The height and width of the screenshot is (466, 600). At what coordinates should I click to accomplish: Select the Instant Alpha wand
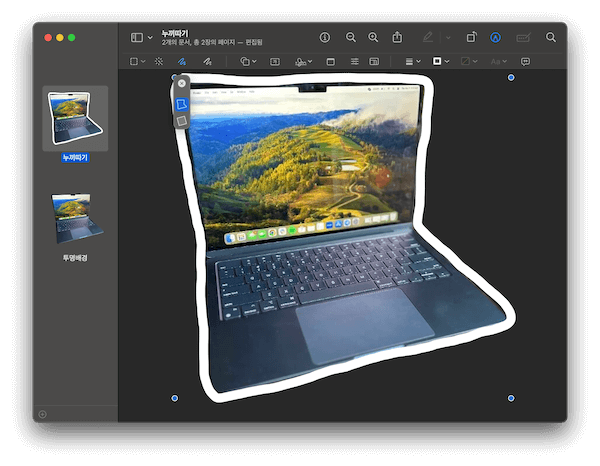pyautogui.click(x=159, y=61)
